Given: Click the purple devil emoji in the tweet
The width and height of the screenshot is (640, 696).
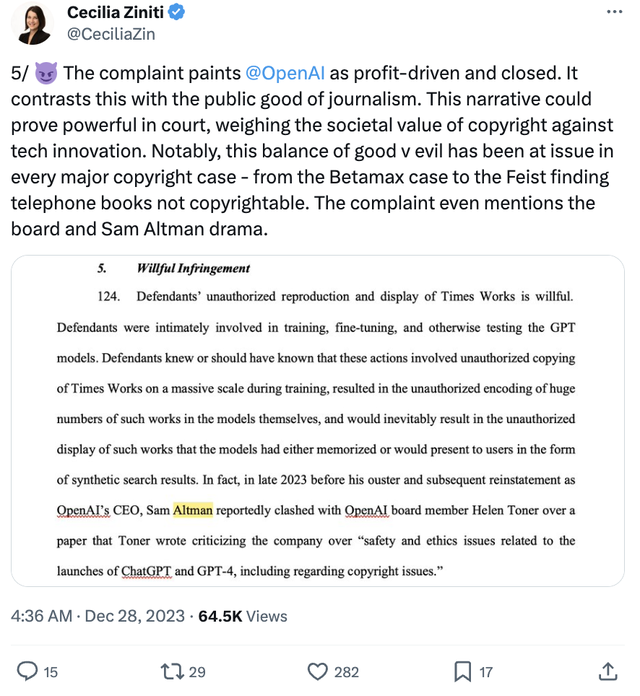Looking at the screenshot, I should [45, 74].
